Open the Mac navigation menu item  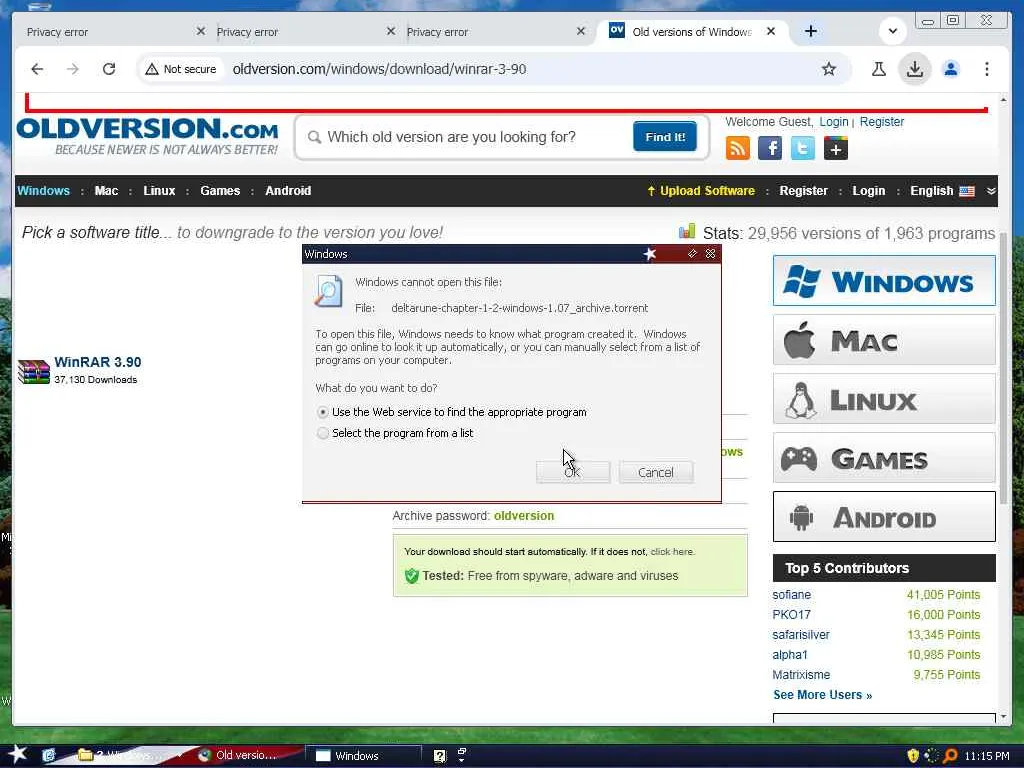click(106, 191)
